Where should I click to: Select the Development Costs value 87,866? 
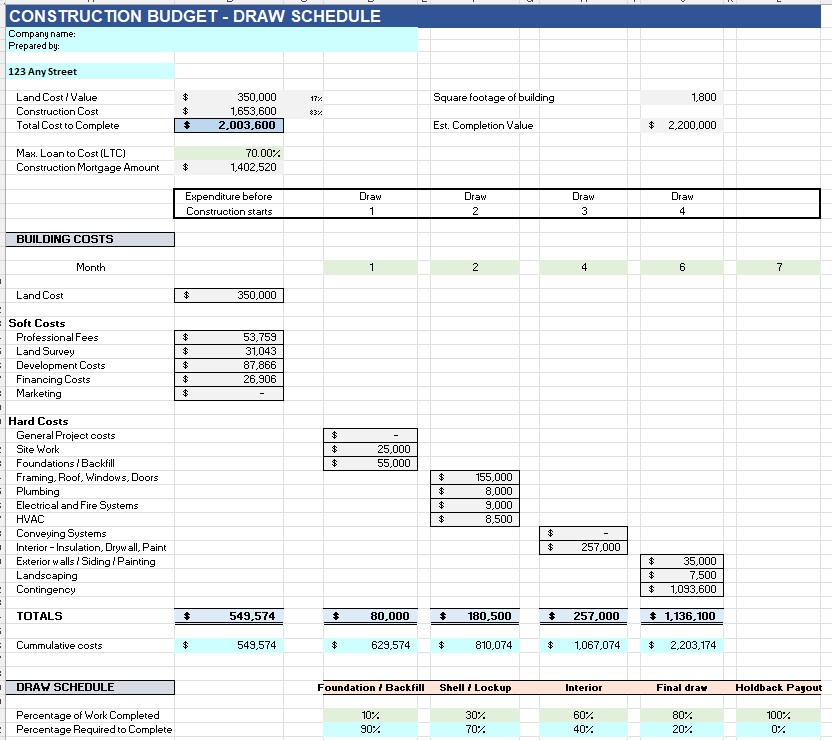point(229,366)
